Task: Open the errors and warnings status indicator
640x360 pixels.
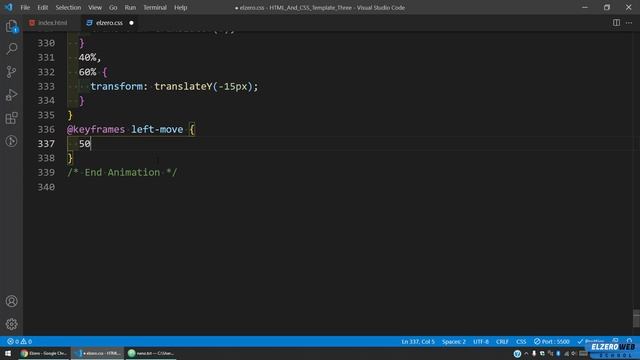Action: pos(19,341)
